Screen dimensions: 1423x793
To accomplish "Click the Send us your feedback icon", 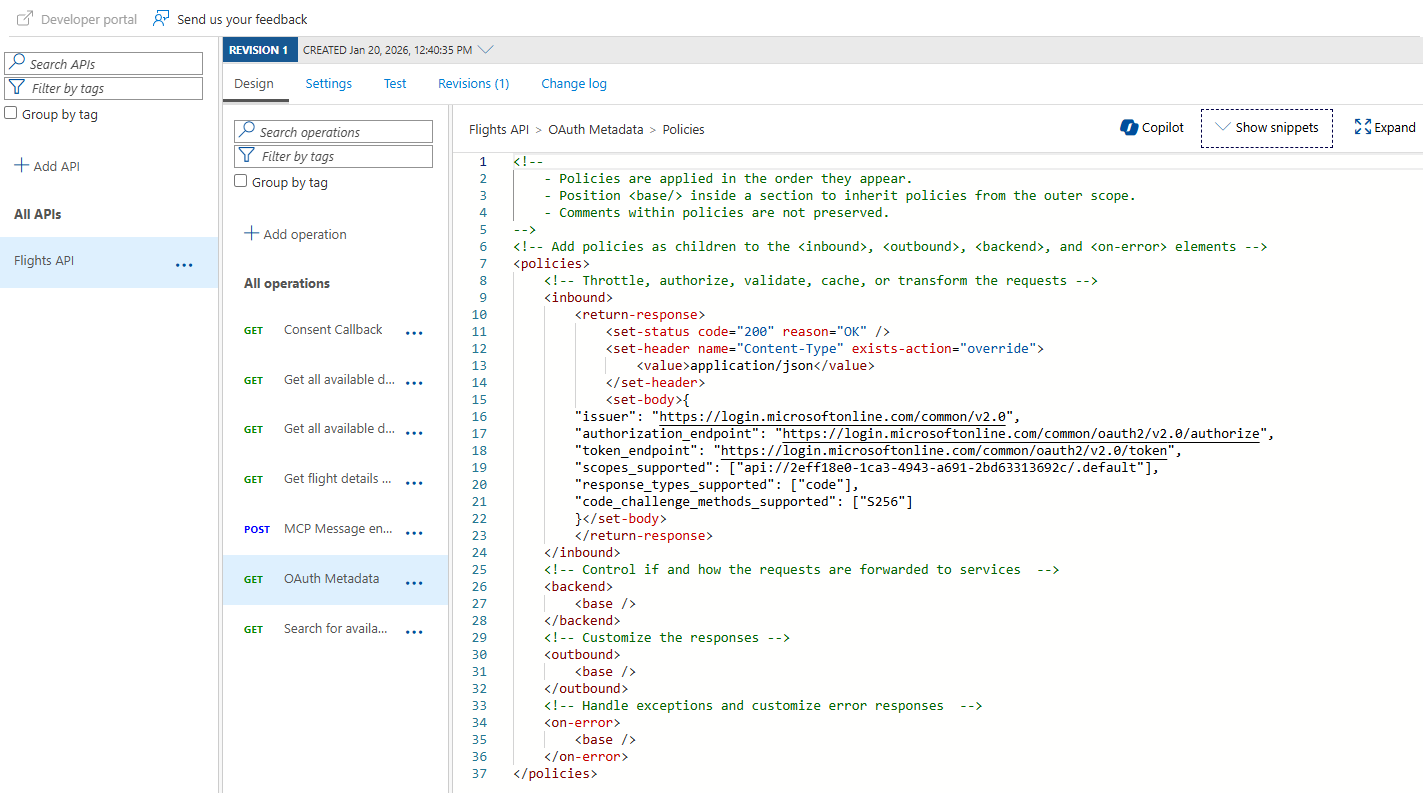I will [160, 18].
